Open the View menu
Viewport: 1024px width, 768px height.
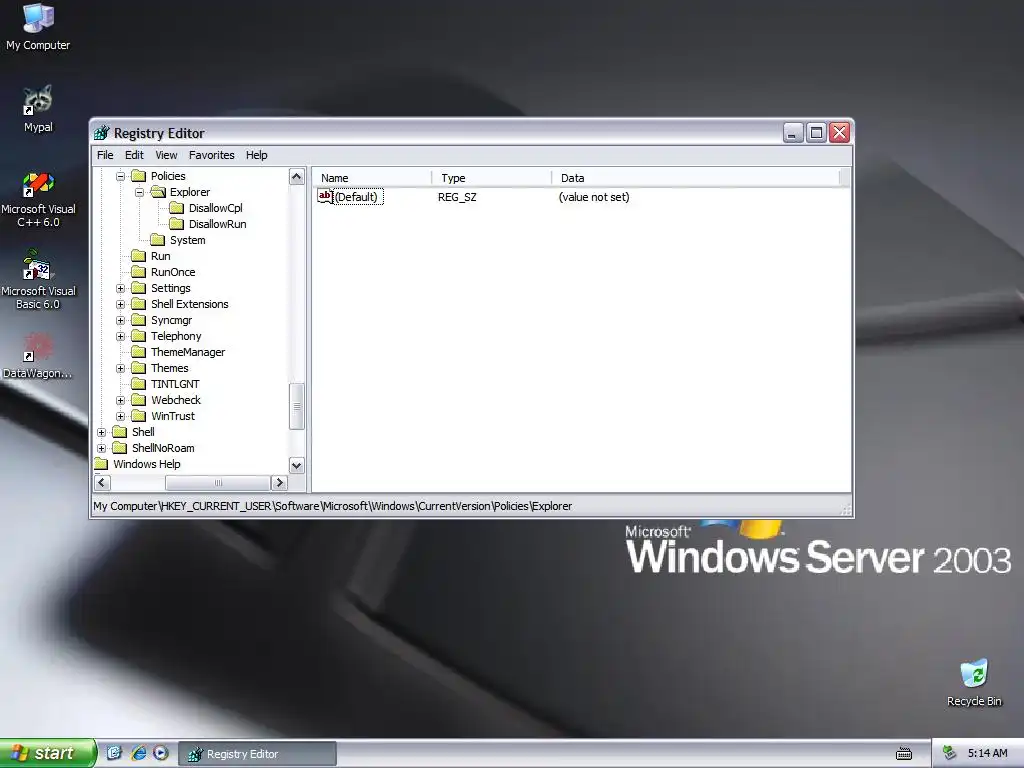[x=166, y=155]
